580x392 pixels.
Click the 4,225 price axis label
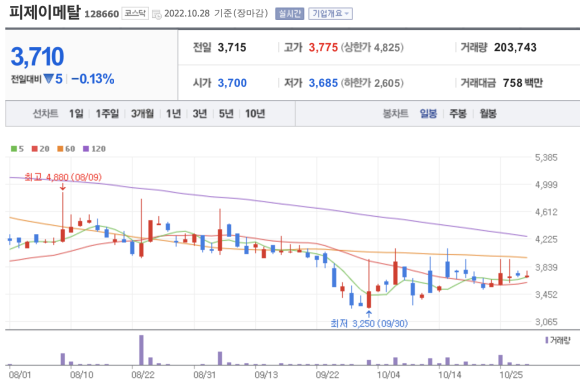point(546,239)
